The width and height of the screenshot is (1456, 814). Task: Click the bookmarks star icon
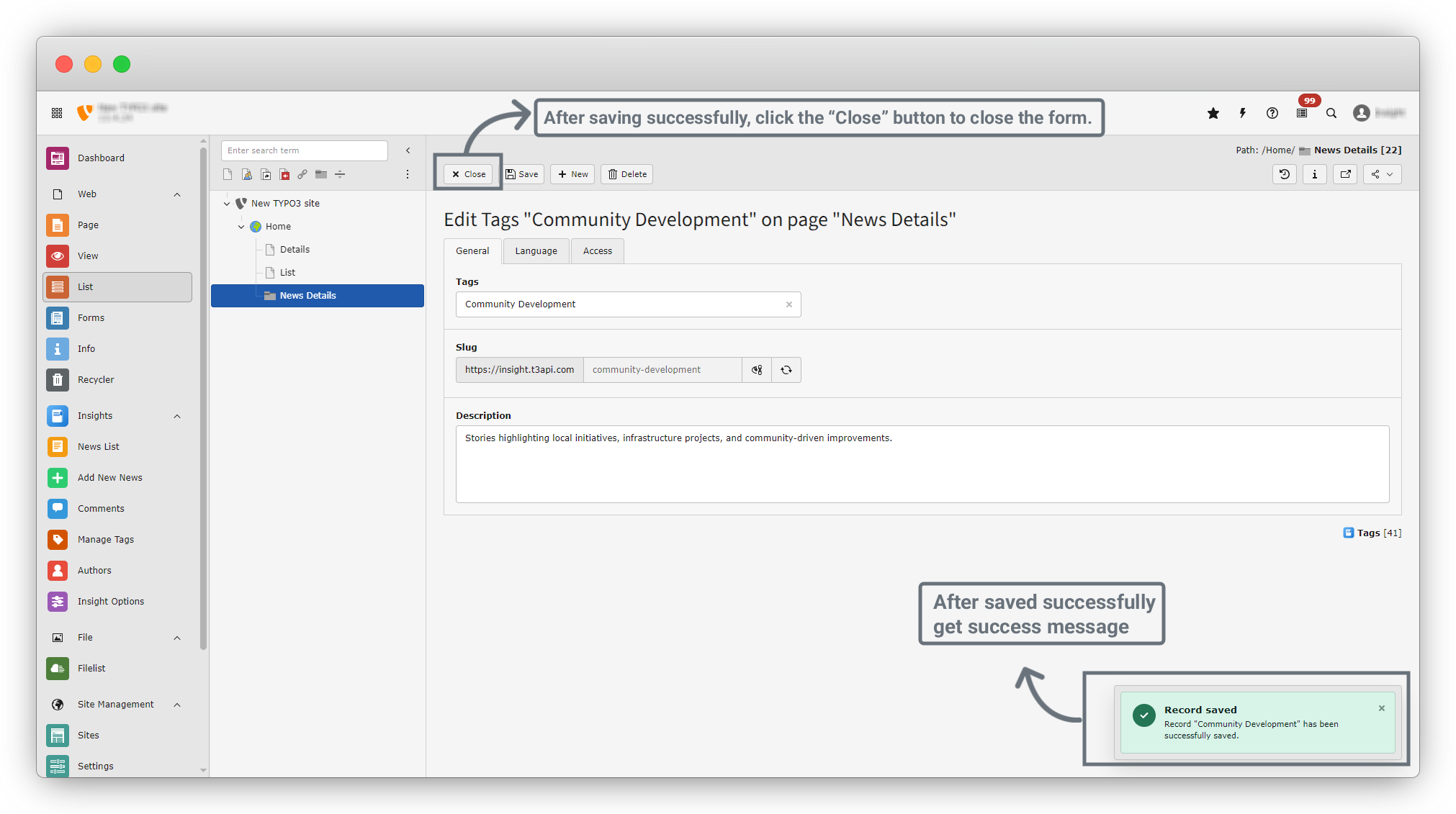coord(1213,113)
